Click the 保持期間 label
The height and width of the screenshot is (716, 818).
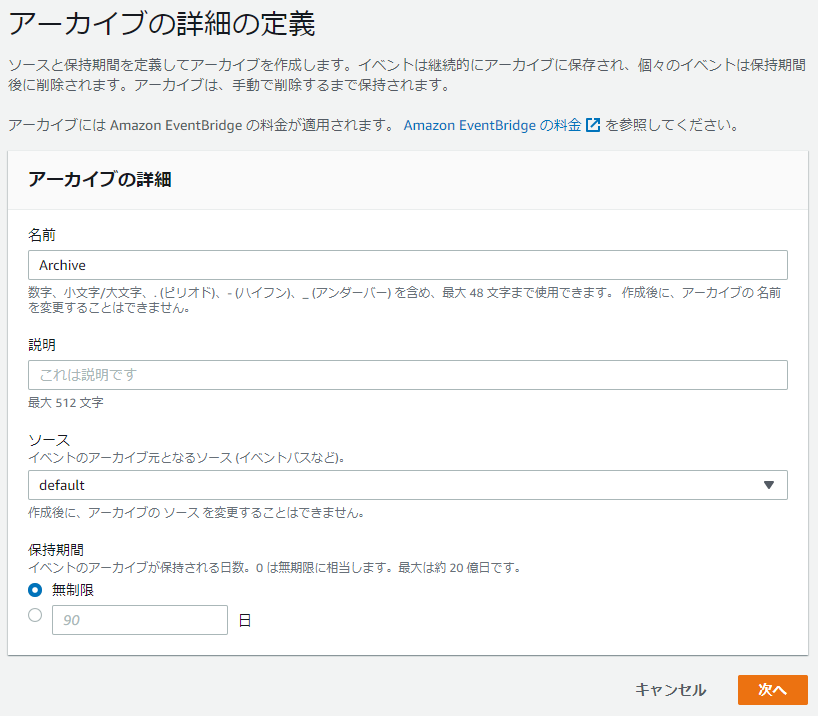(x=56, y=550)
